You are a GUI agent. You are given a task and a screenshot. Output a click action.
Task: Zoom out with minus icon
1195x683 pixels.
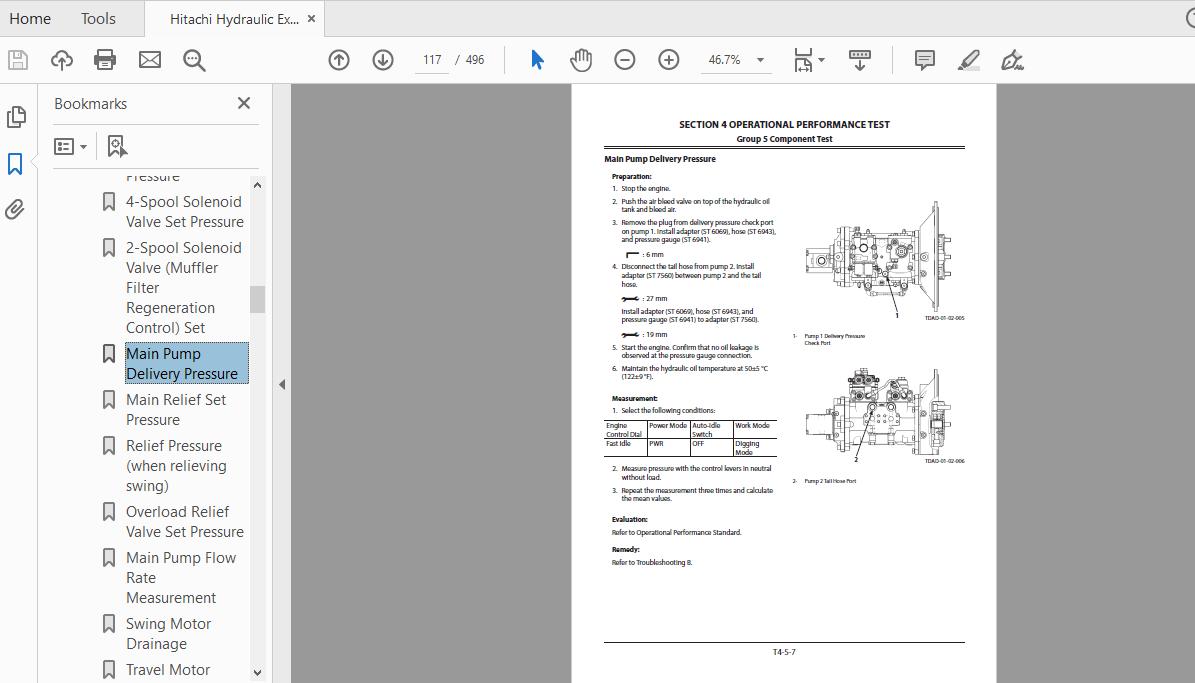[624, 59]
